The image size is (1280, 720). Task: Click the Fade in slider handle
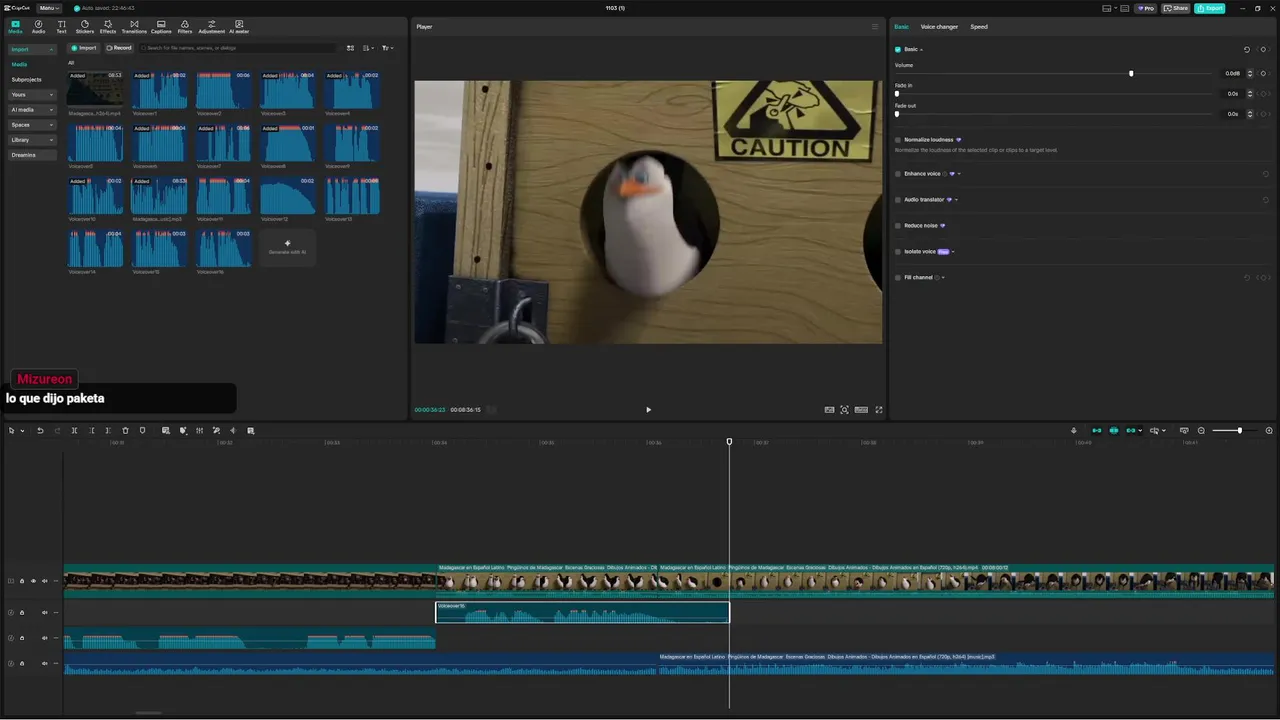pyautogui.click(x=897, y=94)
